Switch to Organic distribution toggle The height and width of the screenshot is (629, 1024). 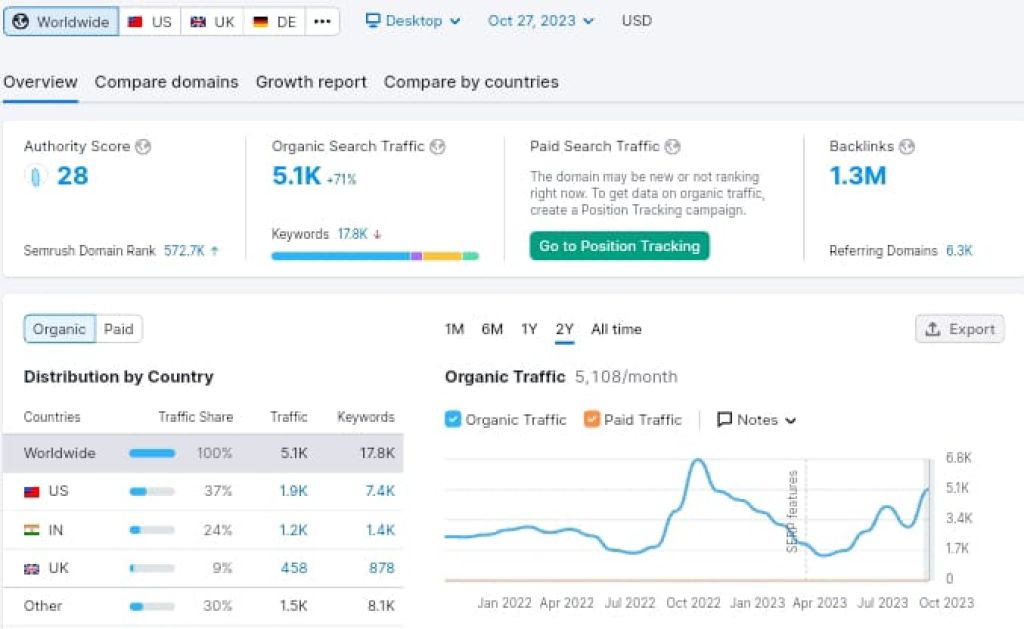(x=59, y=329)
